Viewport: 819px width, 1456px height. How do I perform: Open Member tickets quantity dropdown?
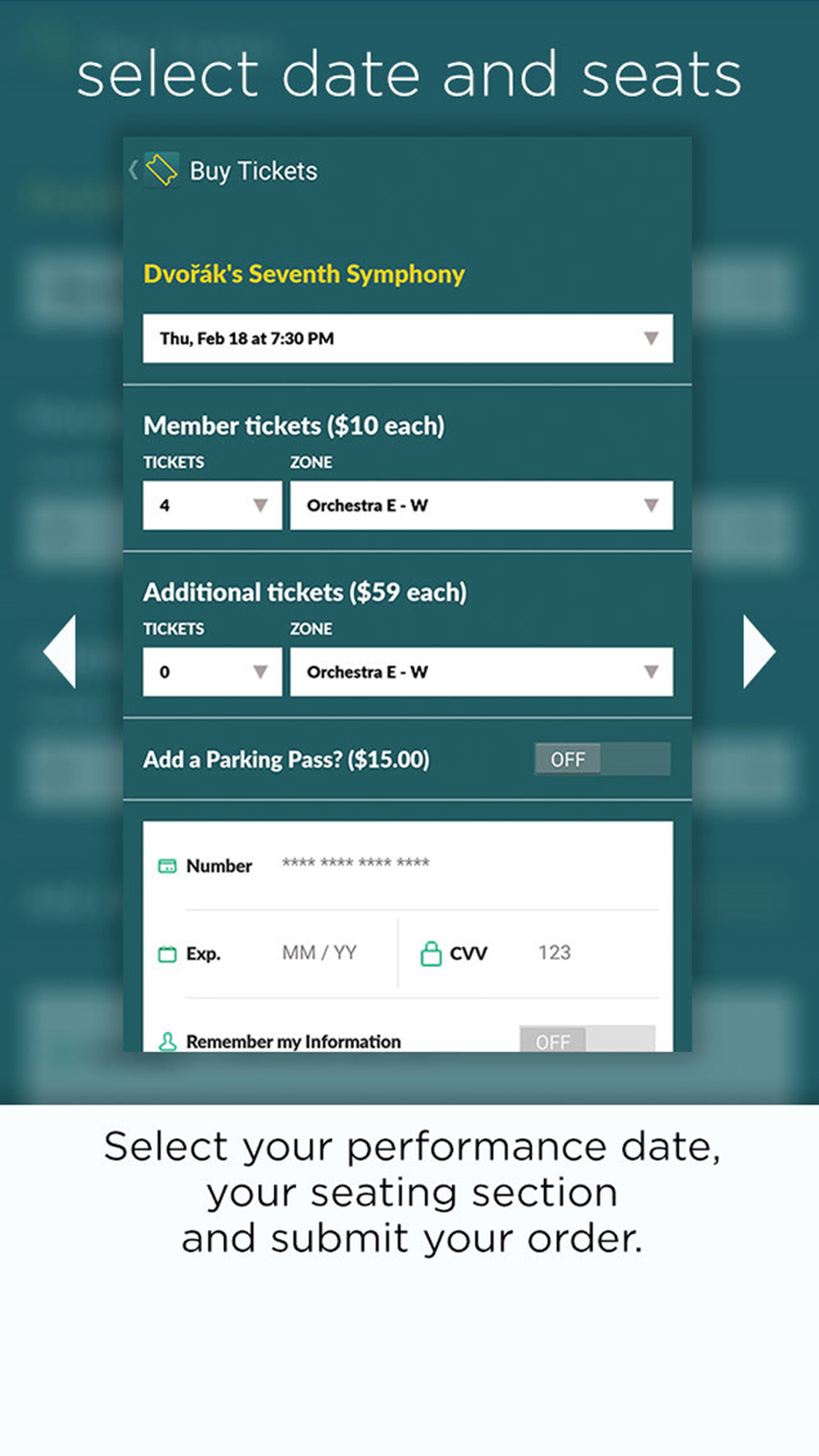click(212, 505)
